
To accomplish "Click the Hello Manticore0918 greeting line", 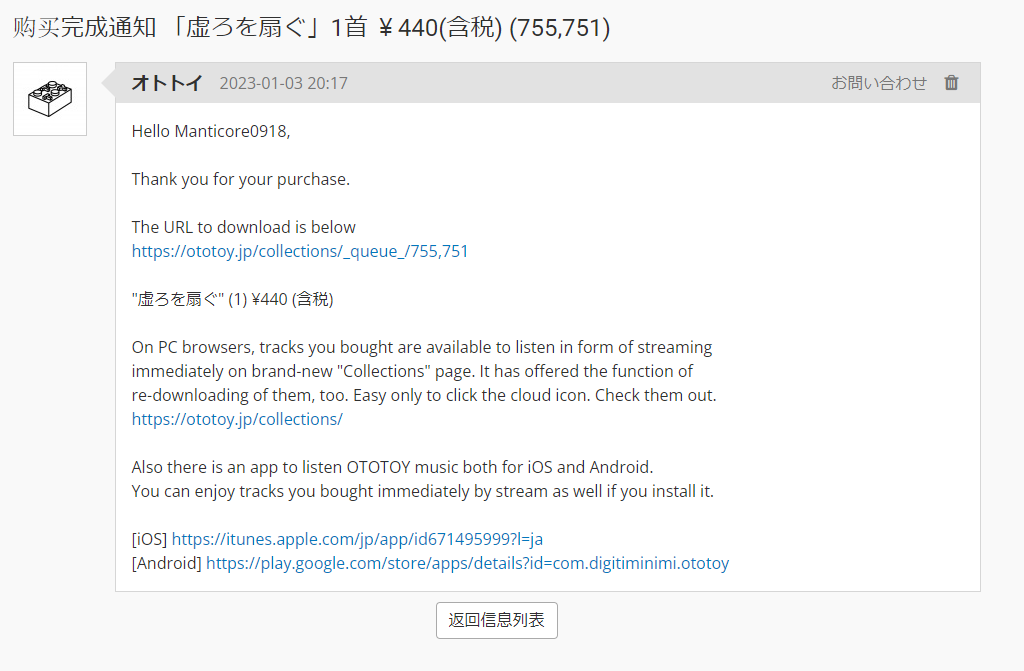I will (x=211, y=131).
